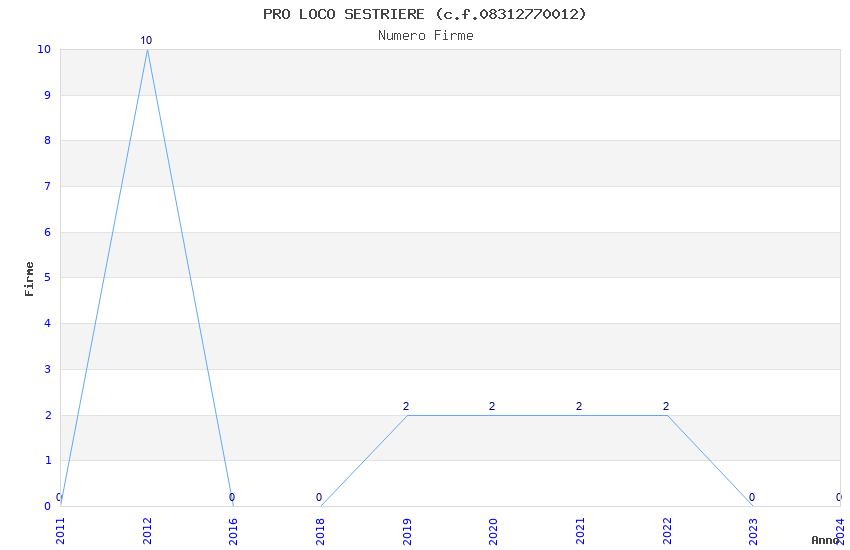This screenshot has width=850, height=550.
Task: Click the 2023 year tick label
Action: click(x=752, y=531)
